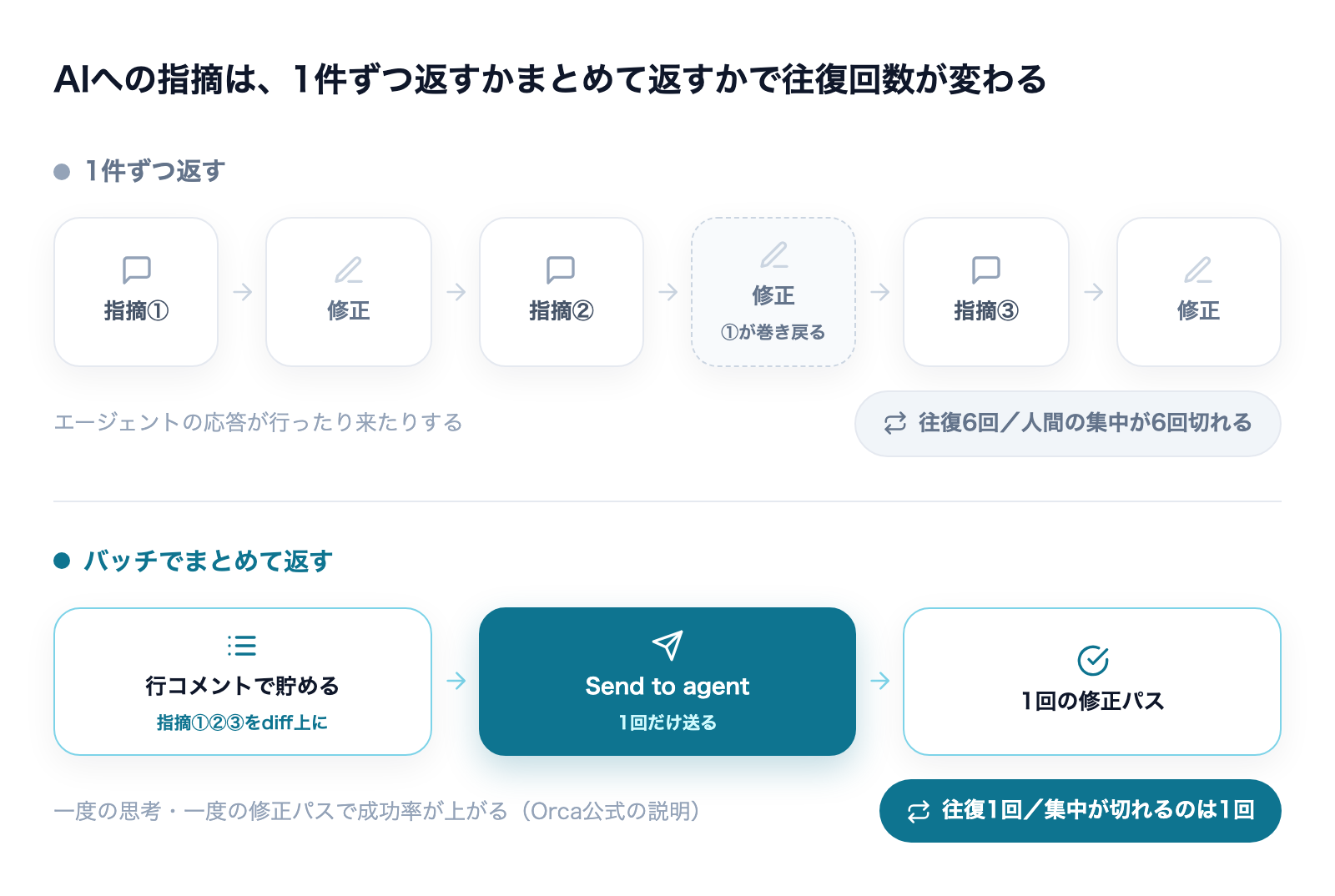Image resolution: width=1335 pixels, height=896 pixels.
Task: Click the バッチでまとめて返す section heading
Action: 209,561
